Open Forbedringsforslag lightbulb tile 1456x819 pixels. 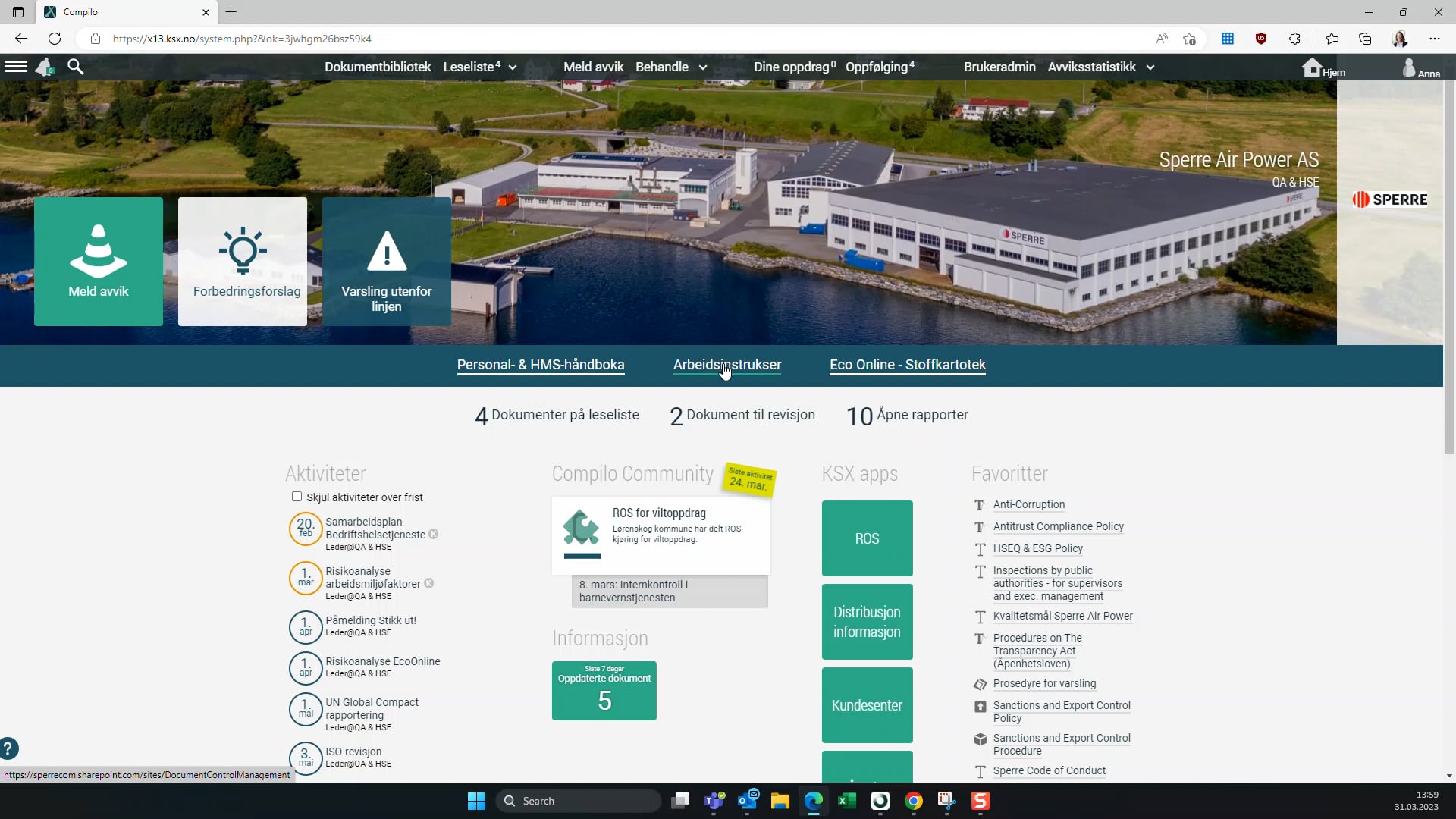(243, 262)
